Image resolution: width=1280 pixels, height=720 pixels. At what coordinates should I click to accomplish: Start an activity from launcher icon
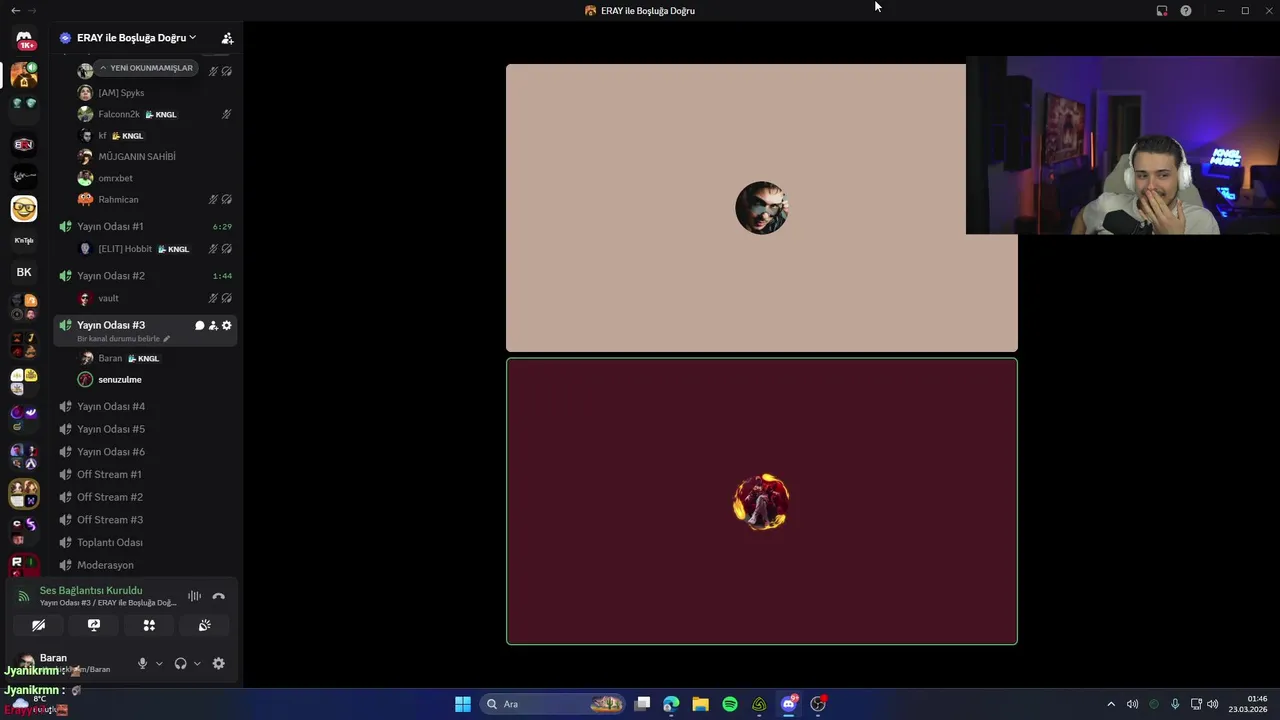tap(149, 625)
